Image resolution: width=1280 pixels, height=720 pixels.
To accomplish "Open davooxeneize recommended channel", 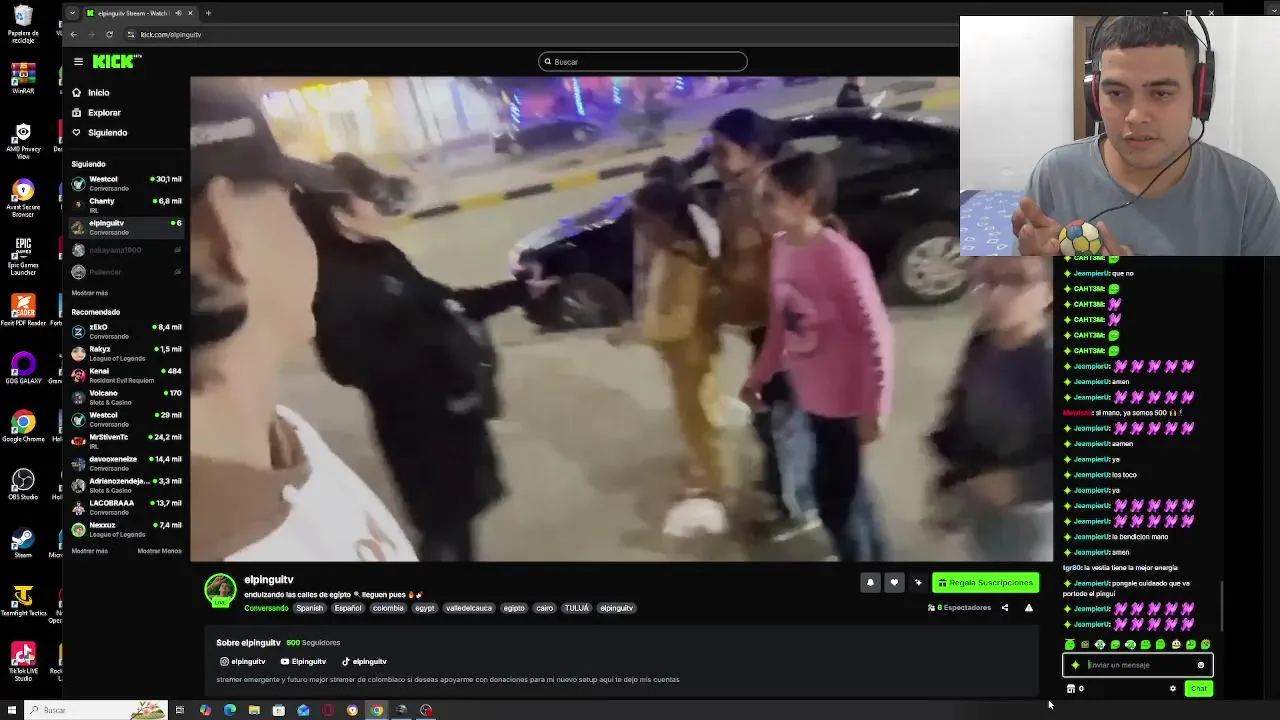I will coord(127,463).
